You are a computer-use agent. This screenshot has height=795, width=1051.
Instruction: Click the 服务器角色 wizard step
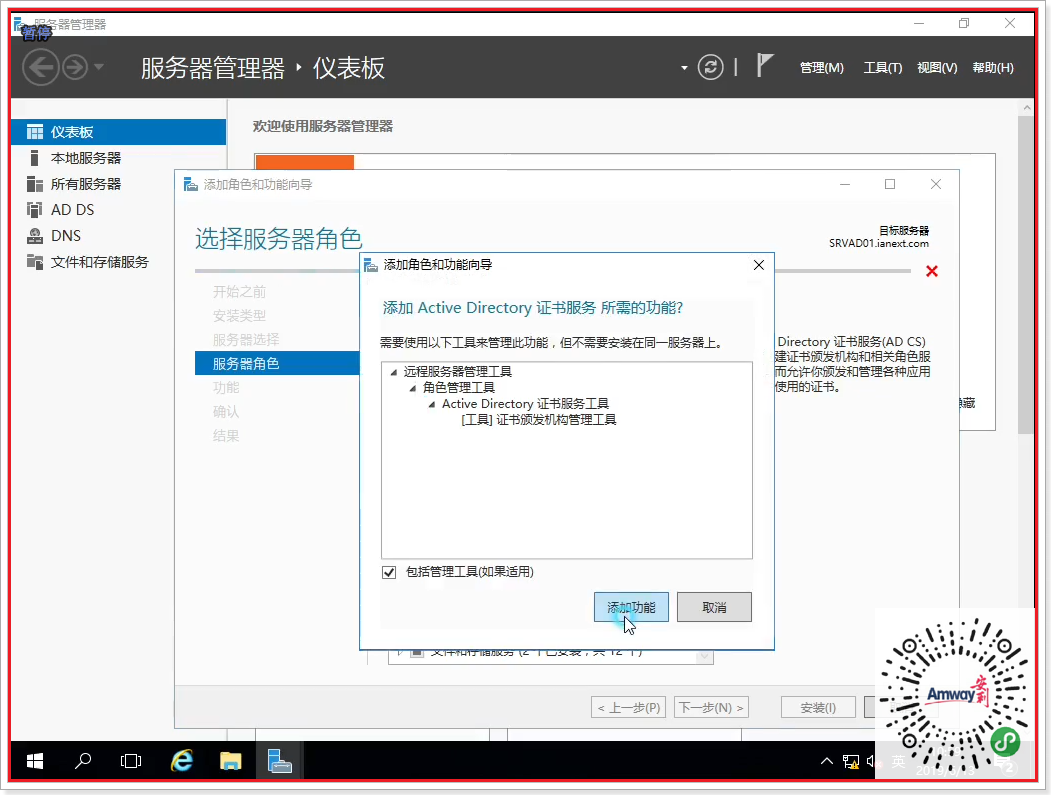pos(277,363)
